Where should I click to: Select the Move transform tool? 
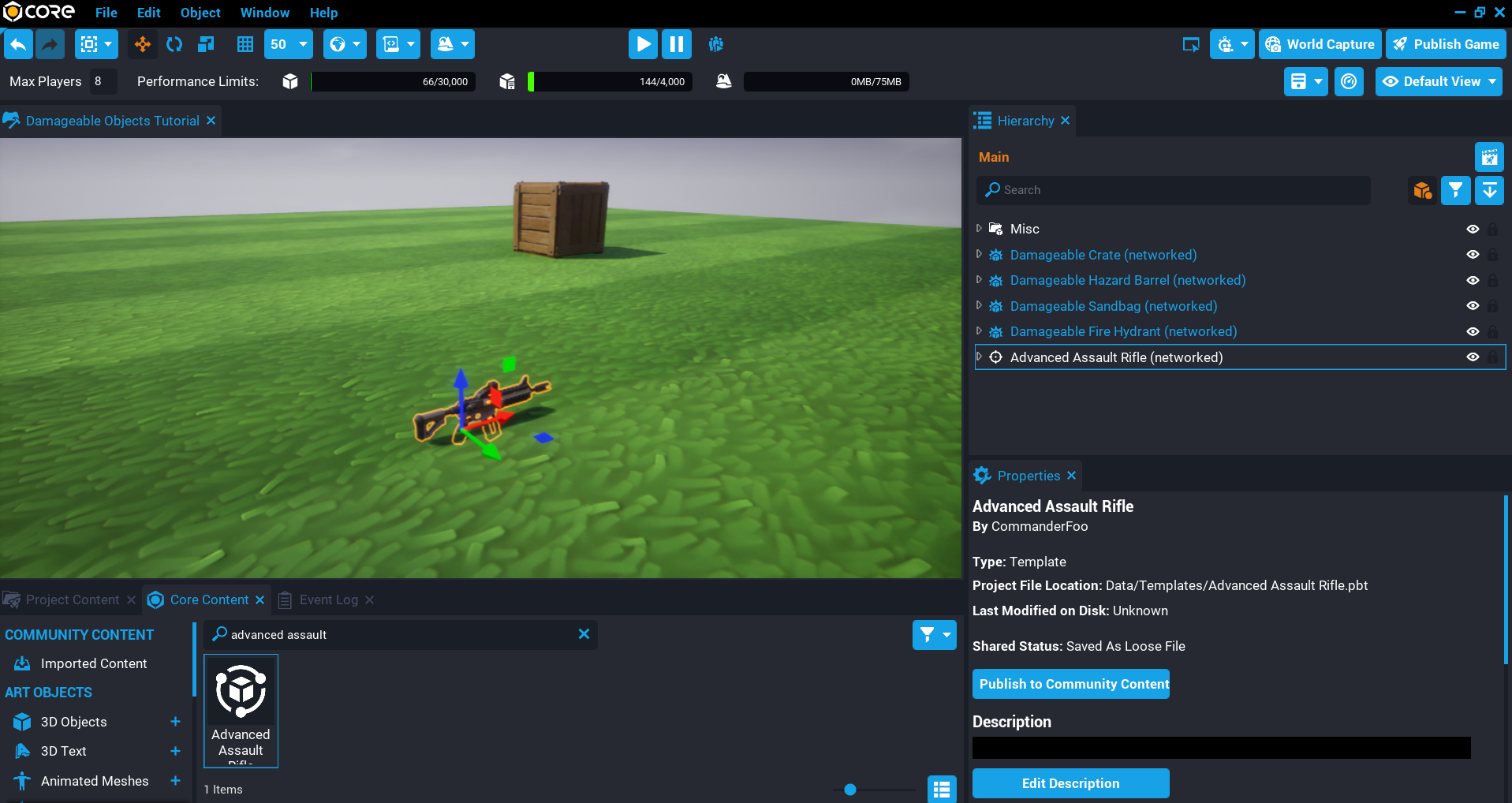tap(143, 44)
